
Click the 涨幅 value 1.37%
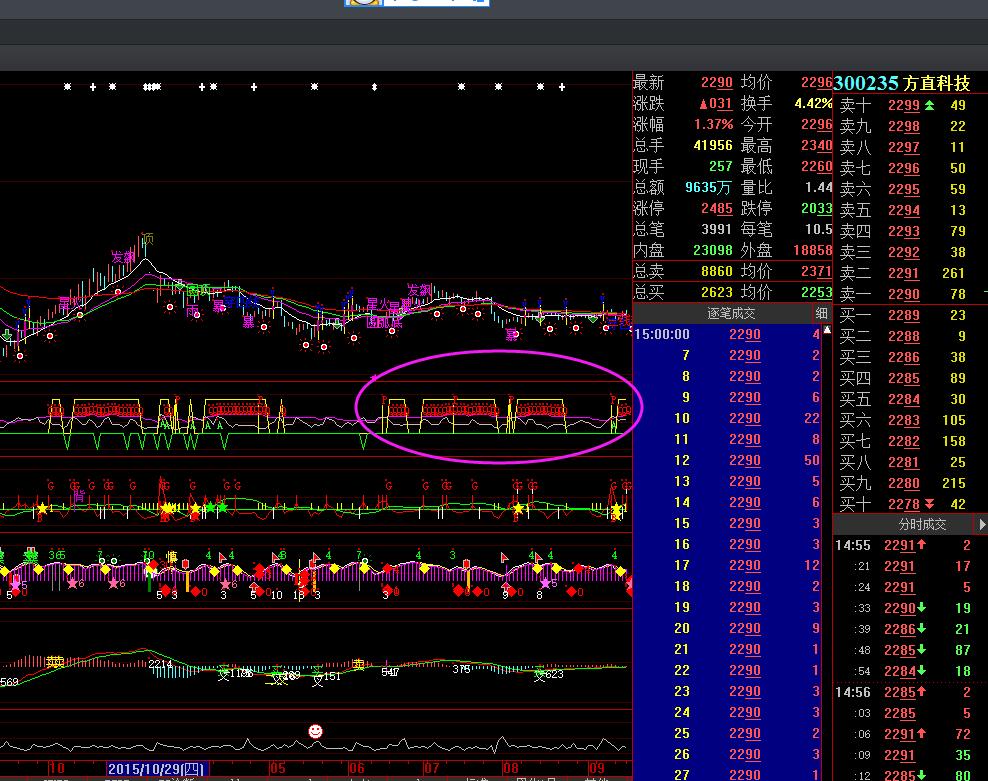tap(713, 124)
